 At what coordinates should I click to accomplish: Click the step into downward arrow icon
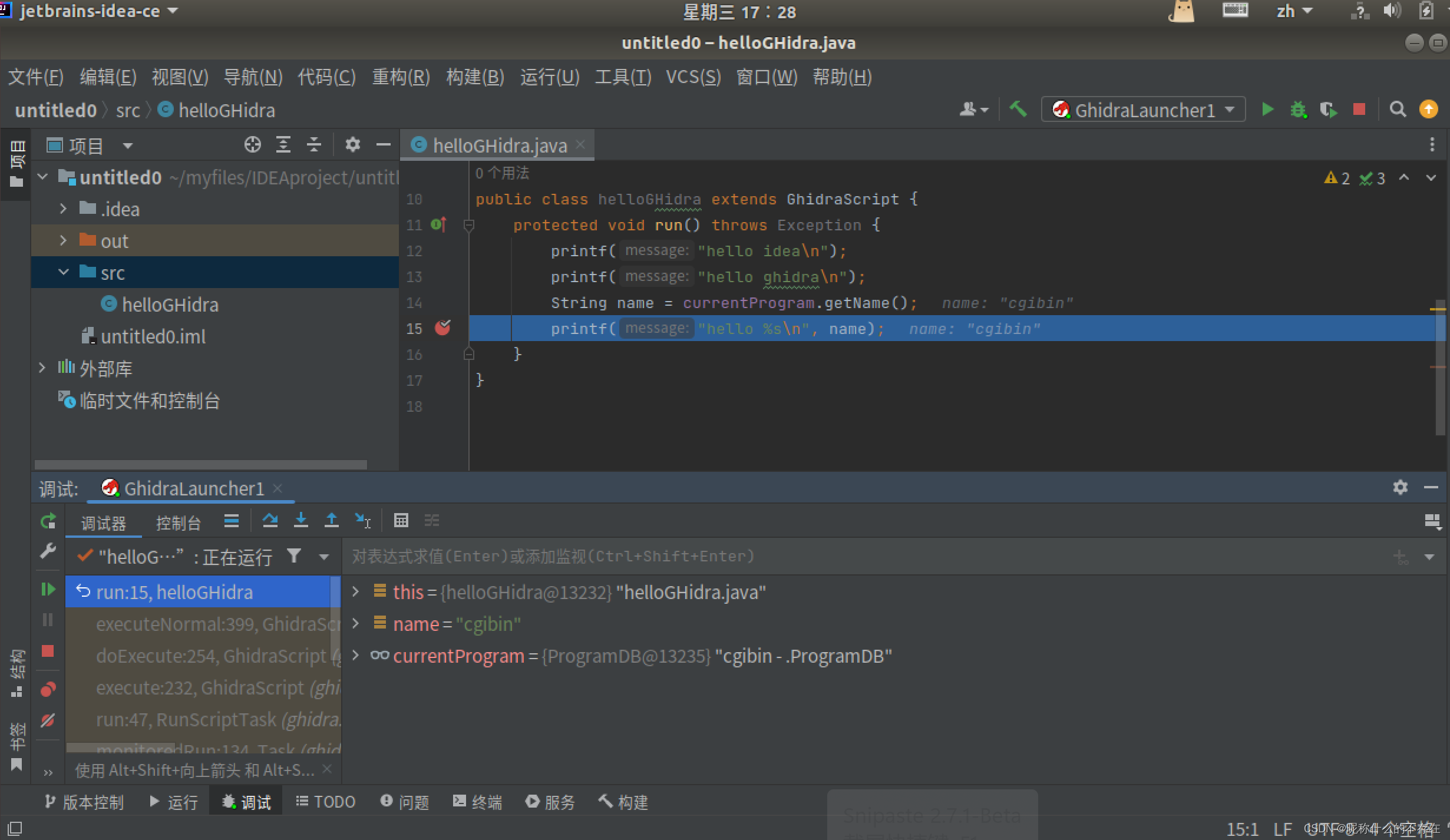point(301,520)
